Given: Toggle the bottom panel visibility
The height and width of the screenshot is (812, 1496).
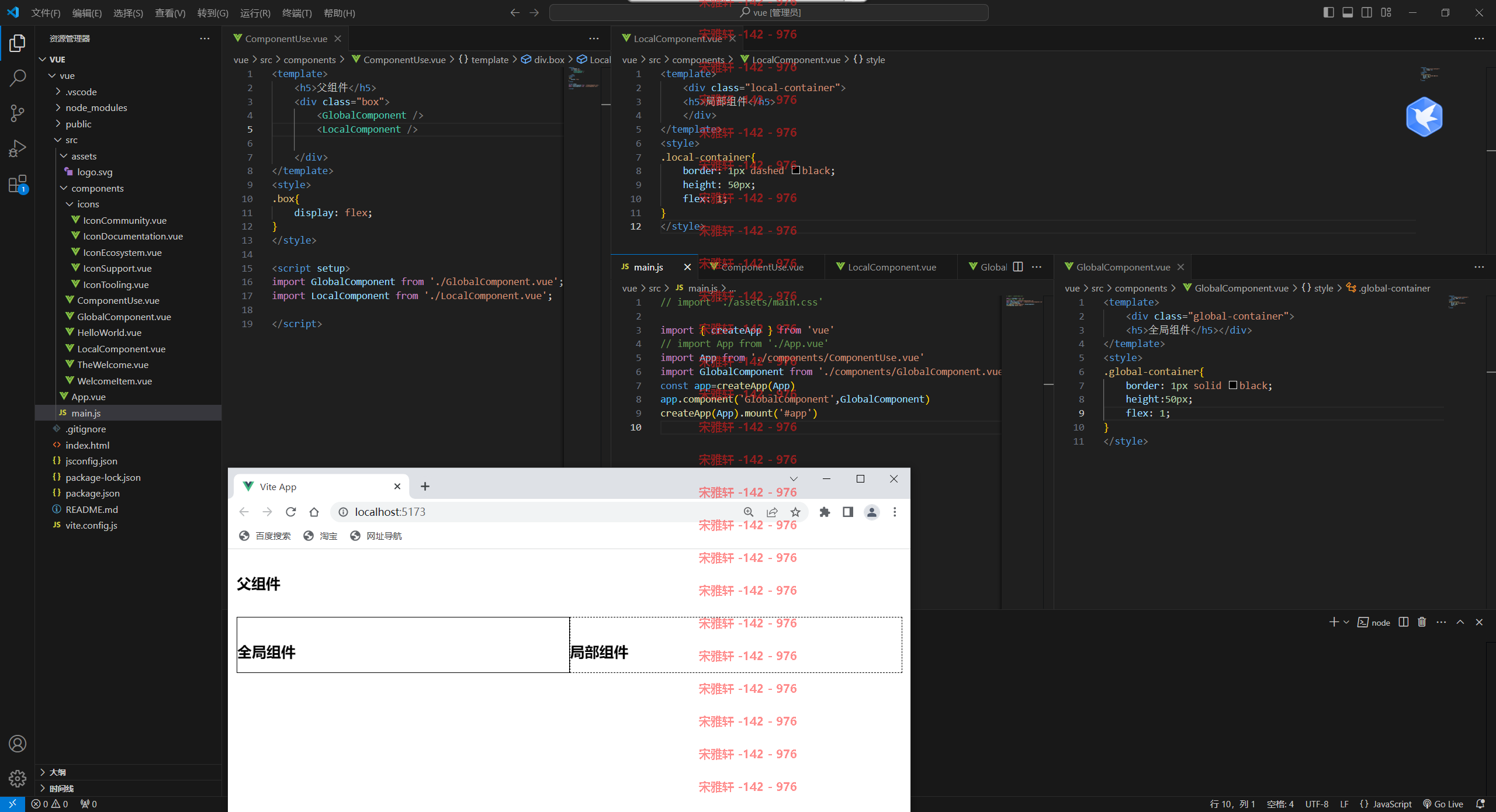Looking at the screenshot, I should click(1348, 12).
